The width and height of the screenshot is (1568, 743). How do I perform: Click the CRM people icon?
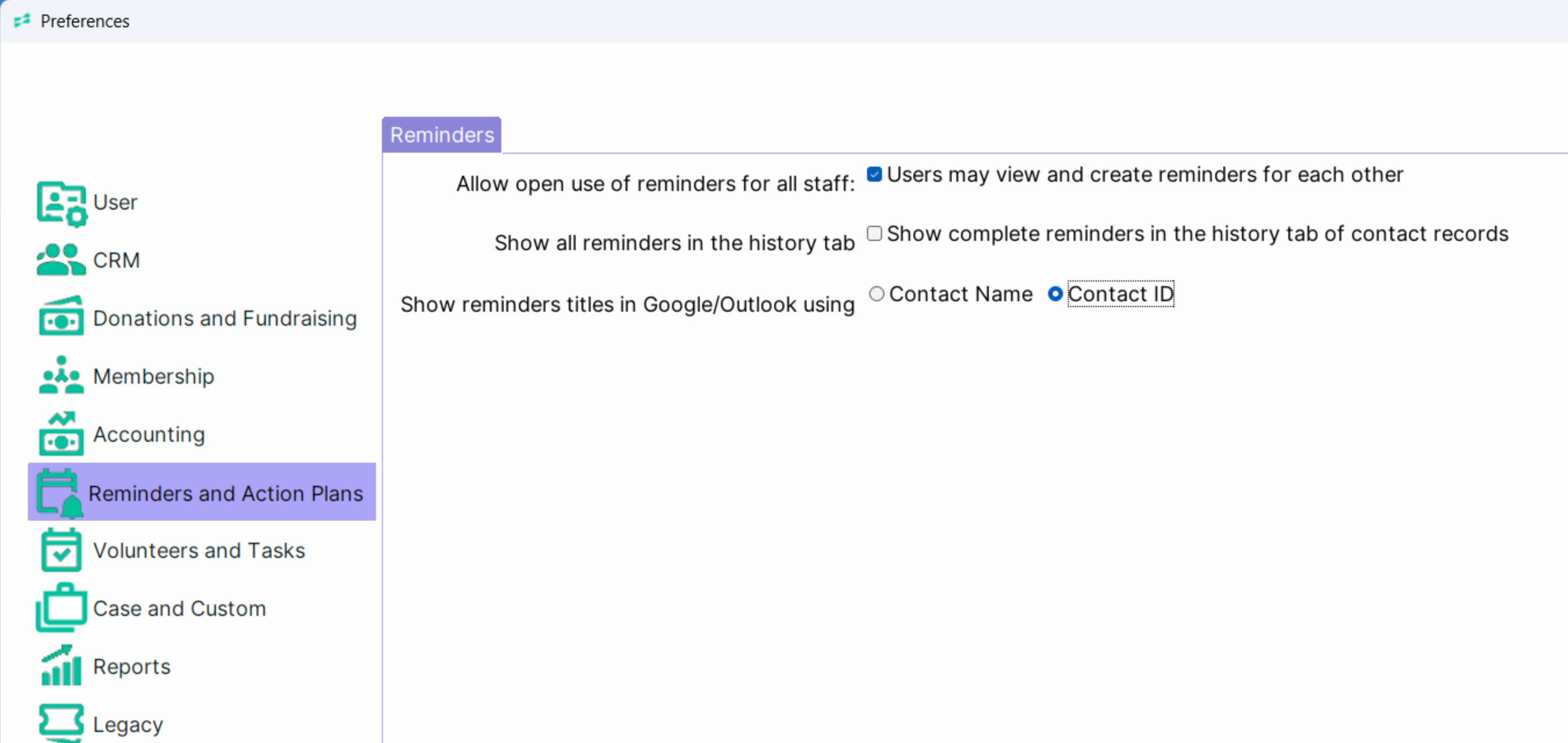[61, 260]
